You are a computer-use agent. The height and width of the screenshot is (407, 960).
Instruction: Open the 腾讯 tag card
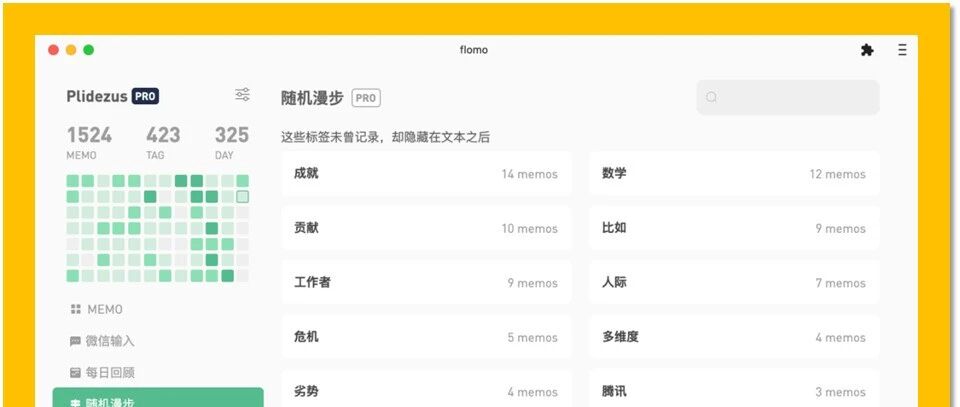pos(734,389)
